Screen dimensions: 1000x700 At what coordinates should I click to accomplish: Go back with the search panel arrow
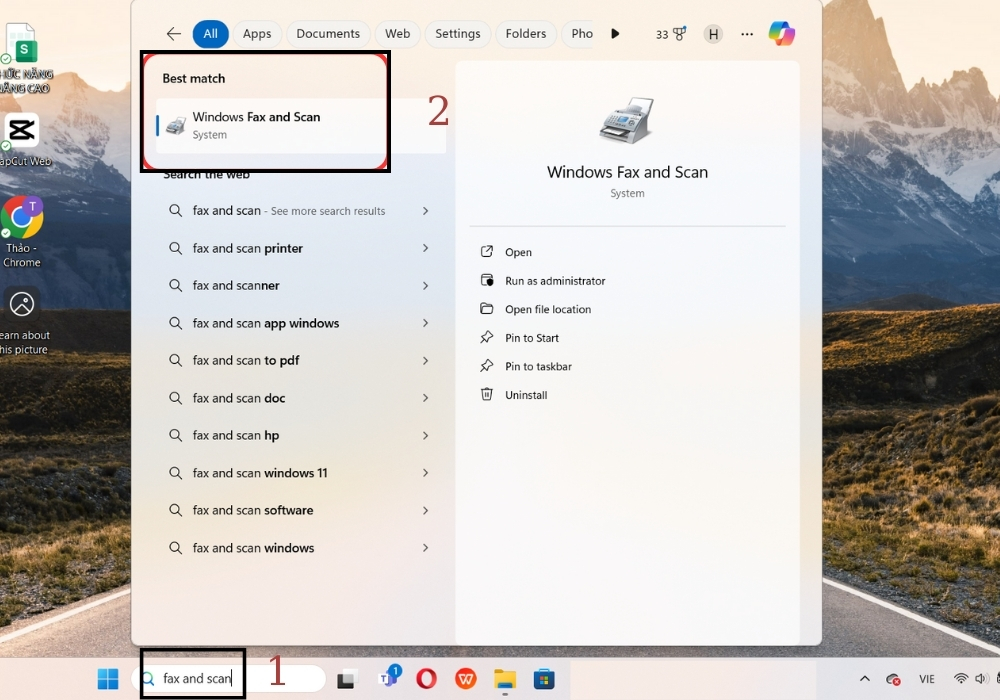[x=173, y=34]
